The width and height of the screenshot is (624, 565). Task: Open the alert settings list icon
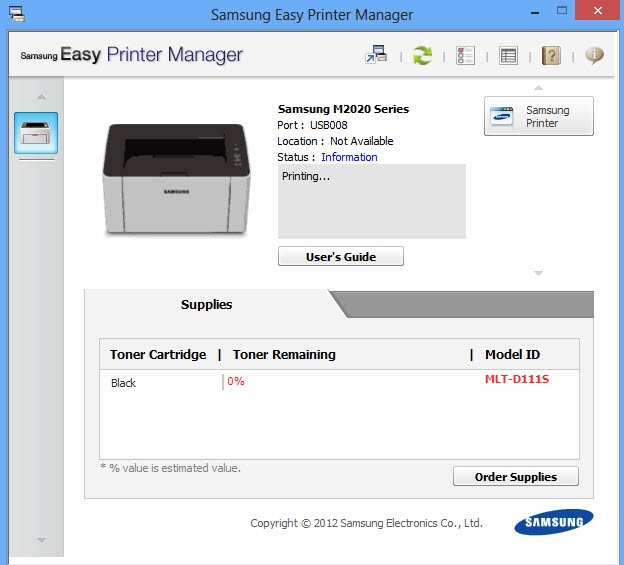(x=508, y=56)
